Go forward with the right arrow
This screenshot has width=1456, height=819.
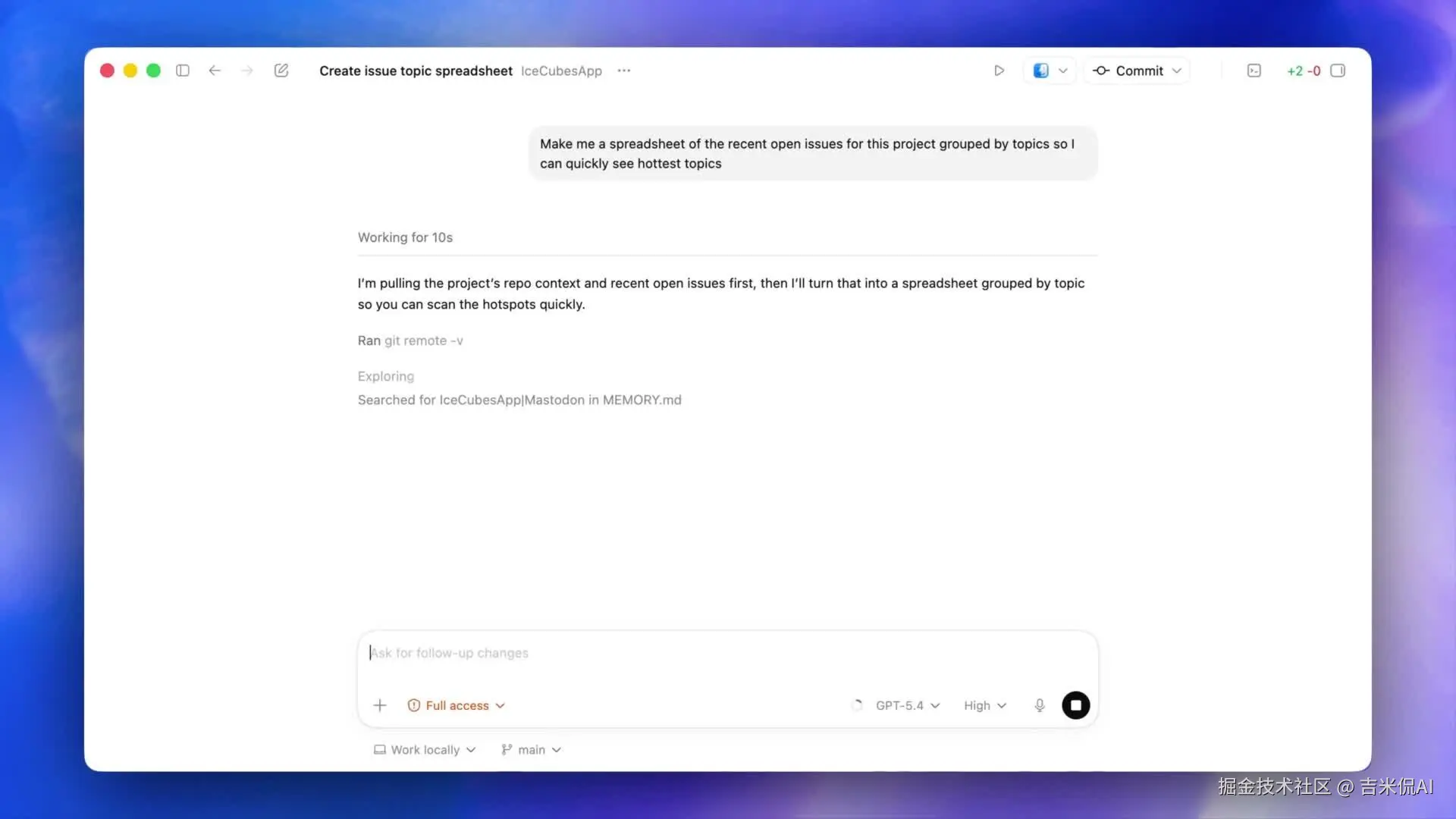tap(247, 71)
